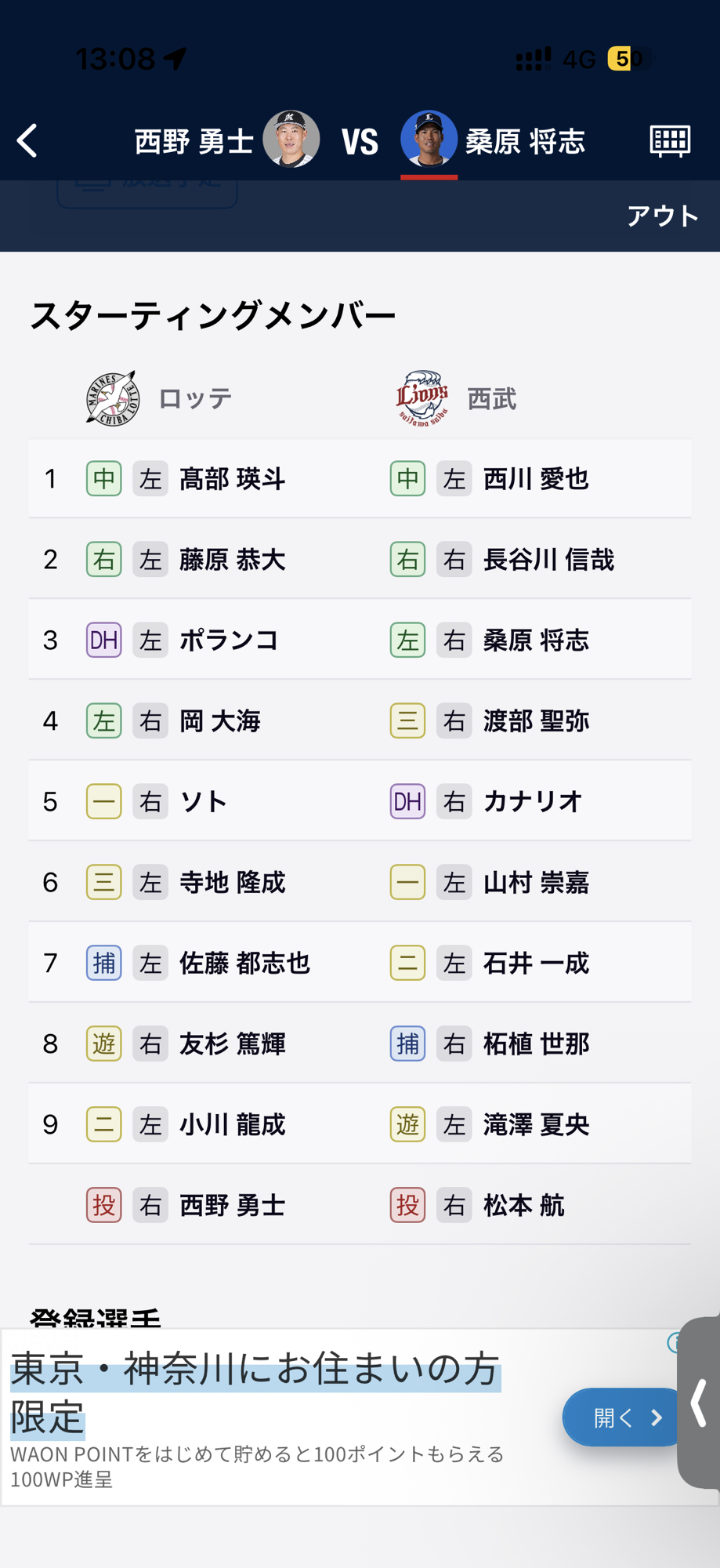This screenshot has width=720, height=1568.
Task: Open player 渡部 聖弥 in Seibu lineup
Action: pos(536,721)
